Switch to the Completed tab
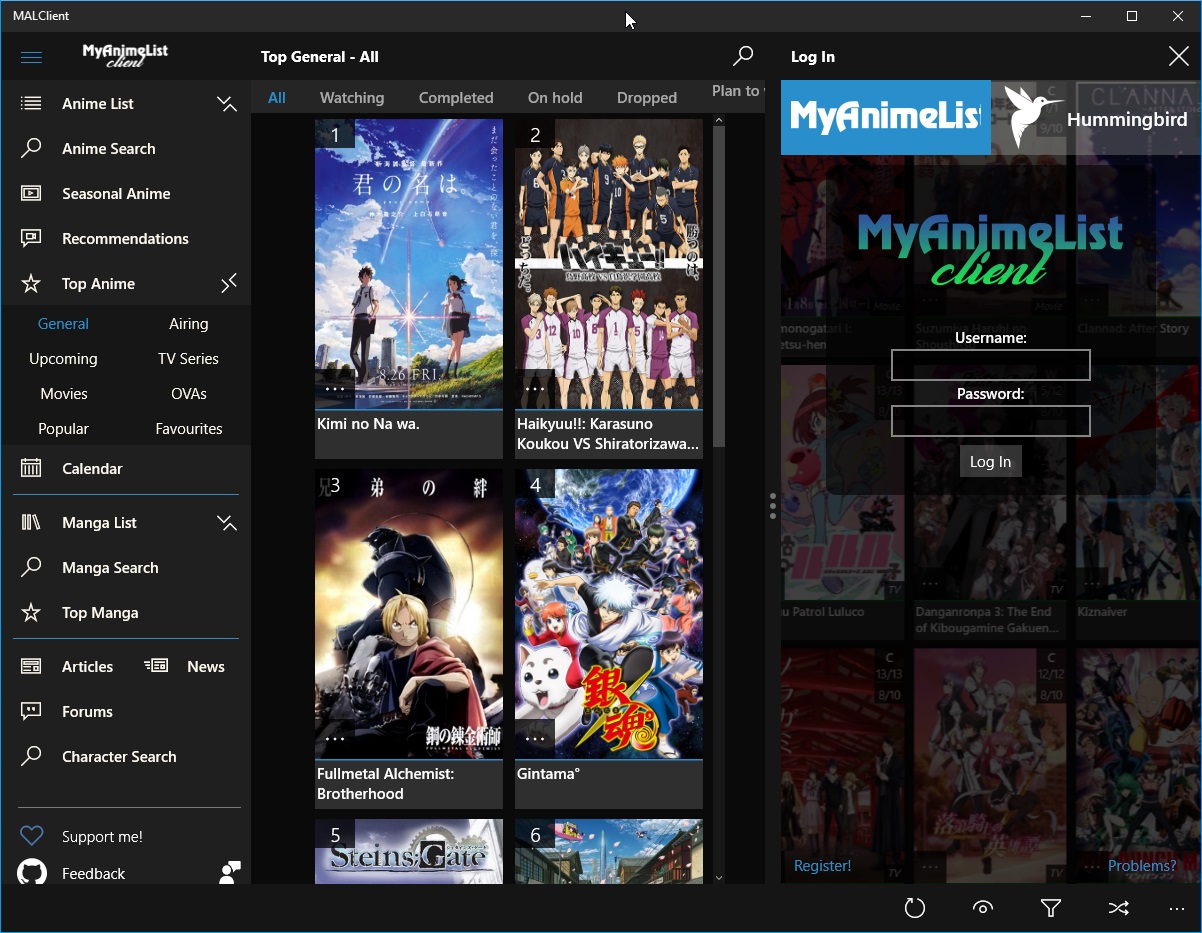 point(456,98)
